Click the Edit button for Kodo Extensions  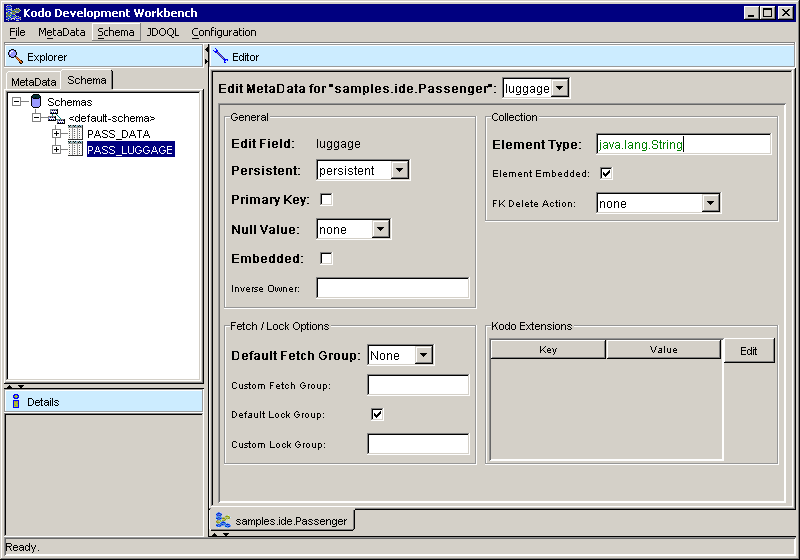748,351
